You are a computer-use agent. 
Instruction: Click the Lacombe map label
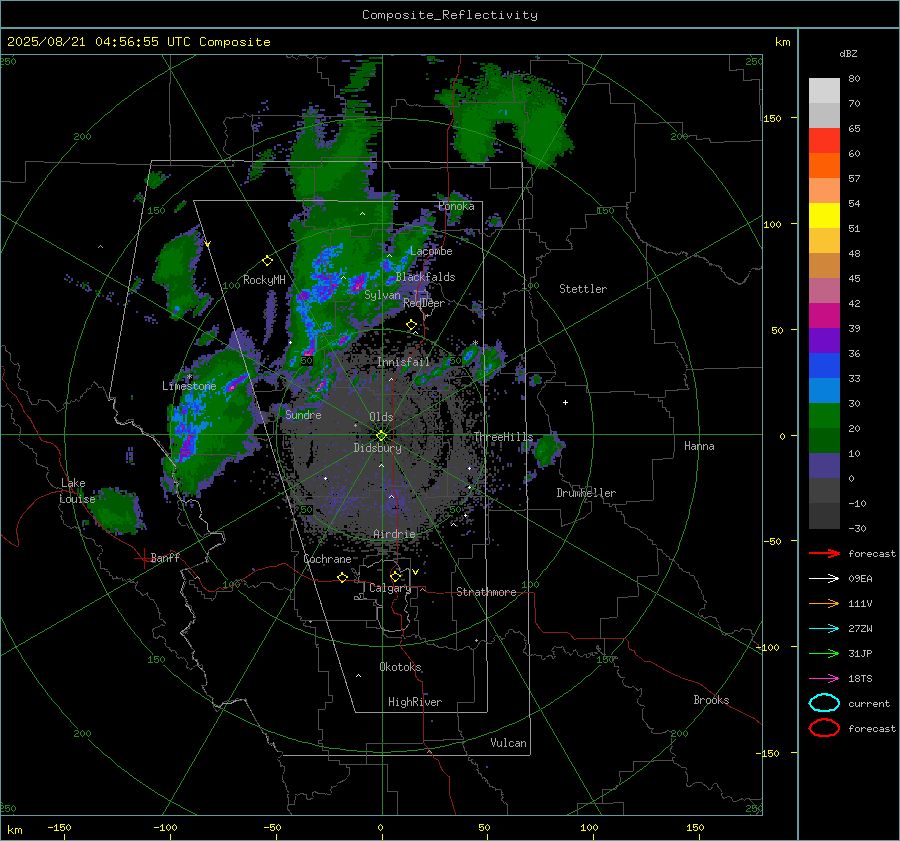tap(431, 251)
